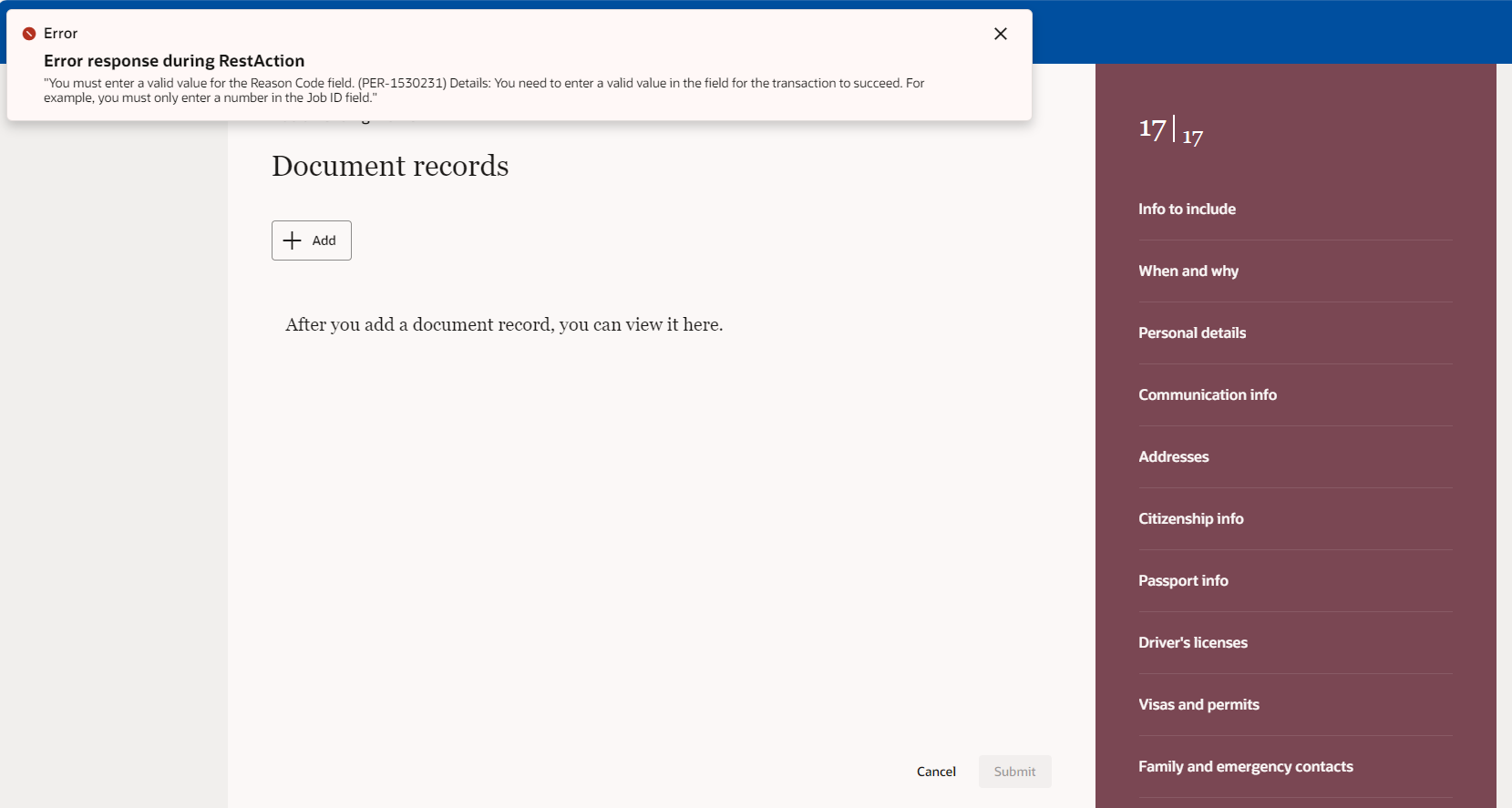The width and height of the screenshot is (1512, 808).
Task: Add a new document record
Action: pos(312,240)
